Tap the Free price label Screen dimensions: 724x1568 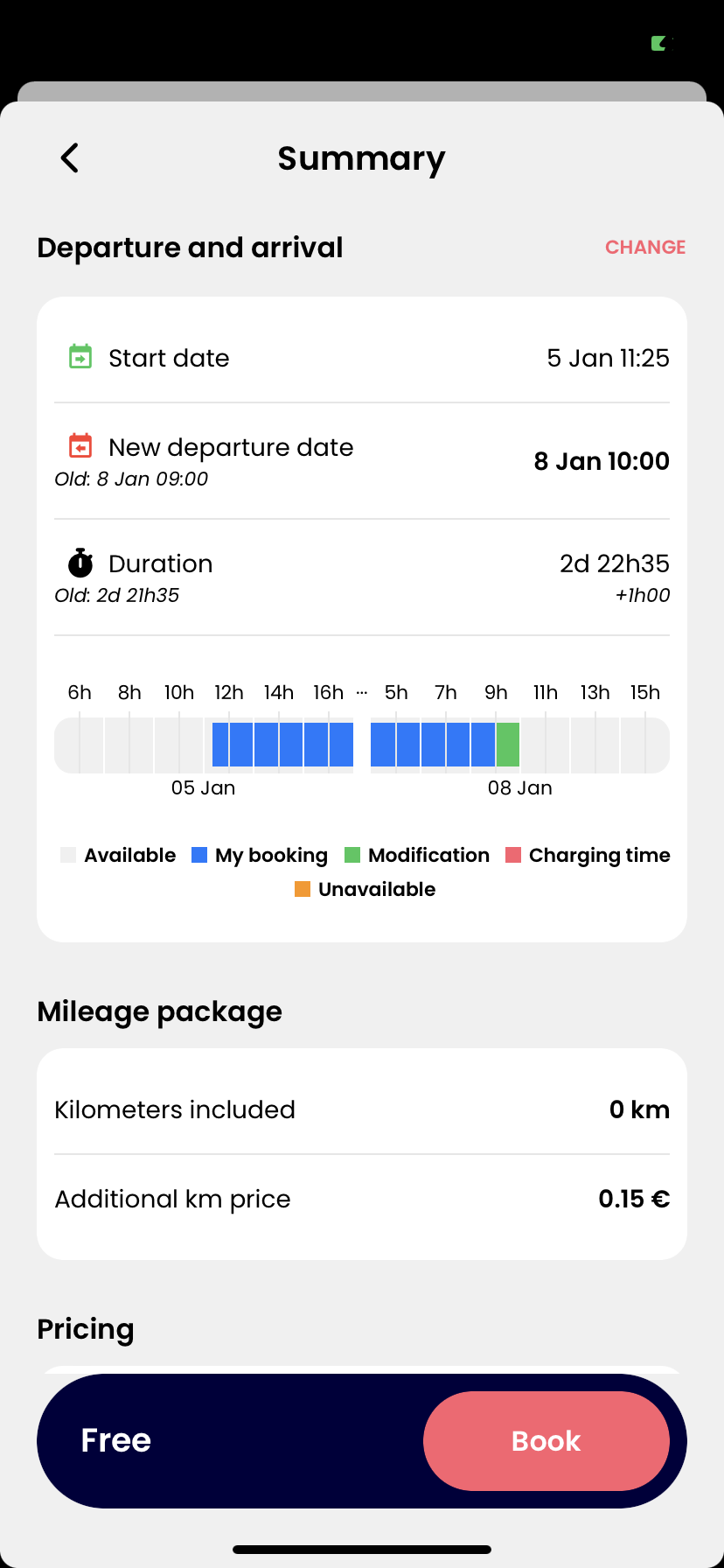pos(116,1440)
